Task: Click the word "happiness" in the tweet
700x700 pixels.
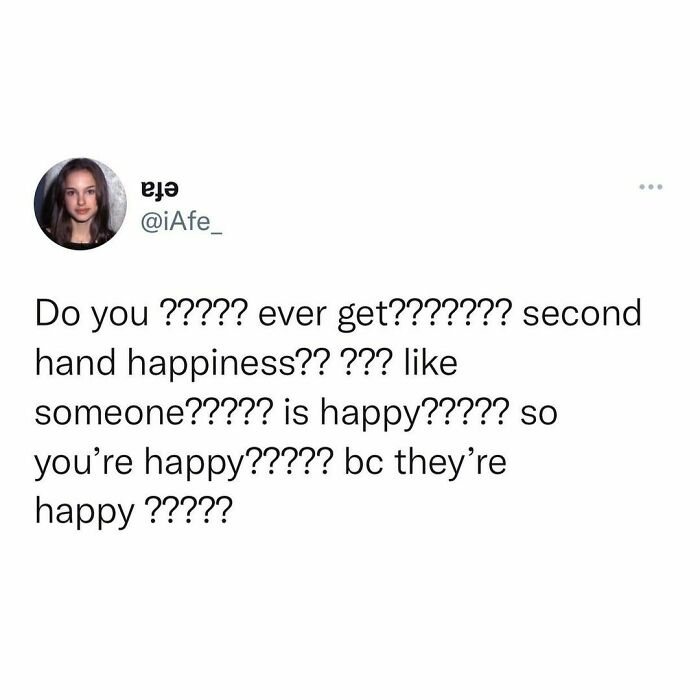Action: (215, 365)
